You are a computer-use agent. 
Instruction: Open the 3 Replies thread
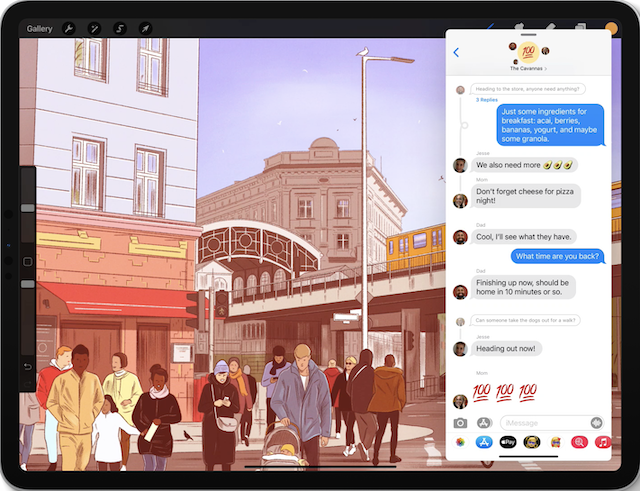487,100
